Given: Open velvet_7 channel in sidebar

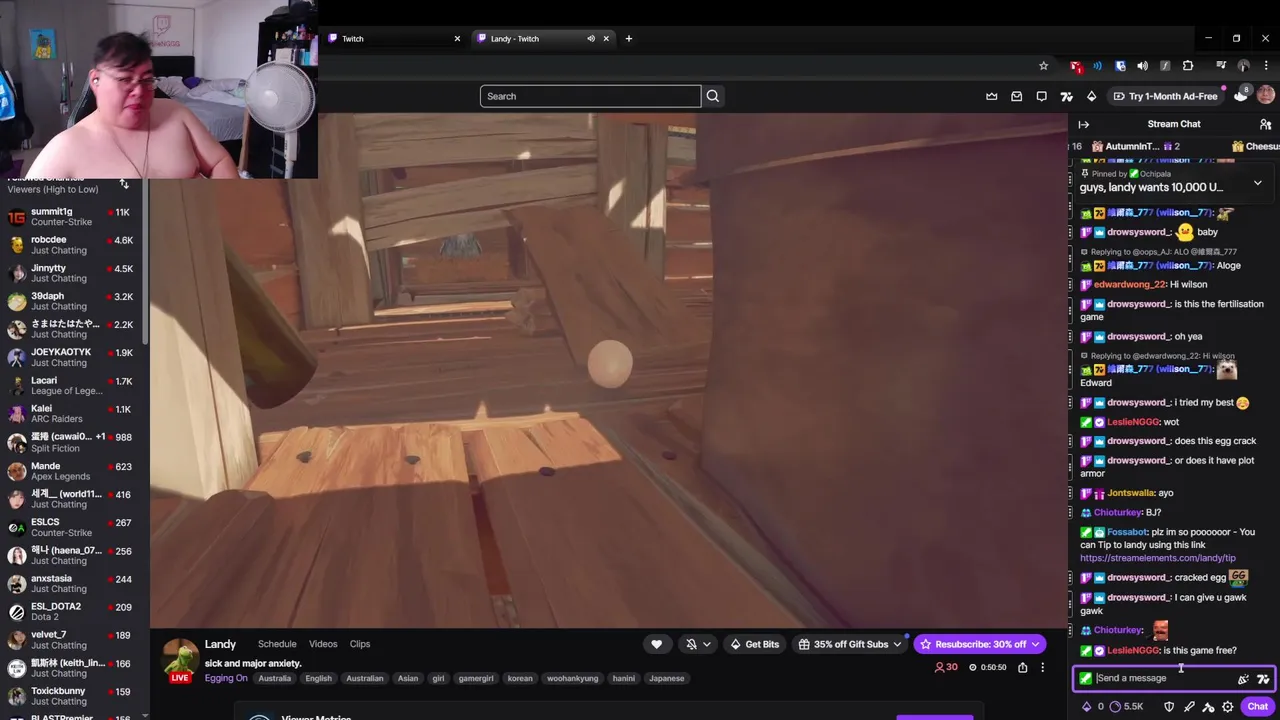Looking at the screenshot, I should 75,640.
